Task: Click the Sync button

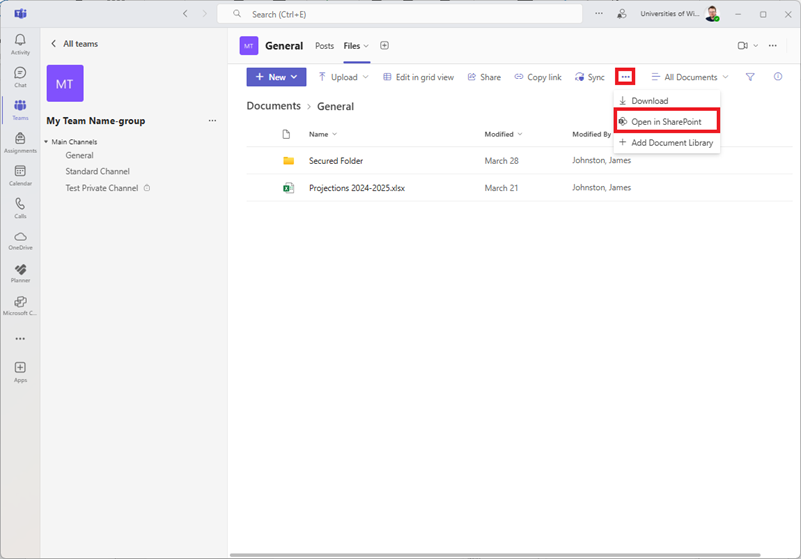Action: [590, 77]
